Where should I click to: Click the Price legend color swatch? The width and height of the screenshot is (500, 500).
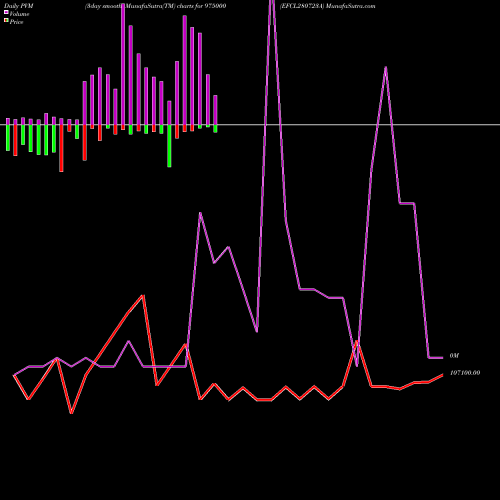click(6, 21)
